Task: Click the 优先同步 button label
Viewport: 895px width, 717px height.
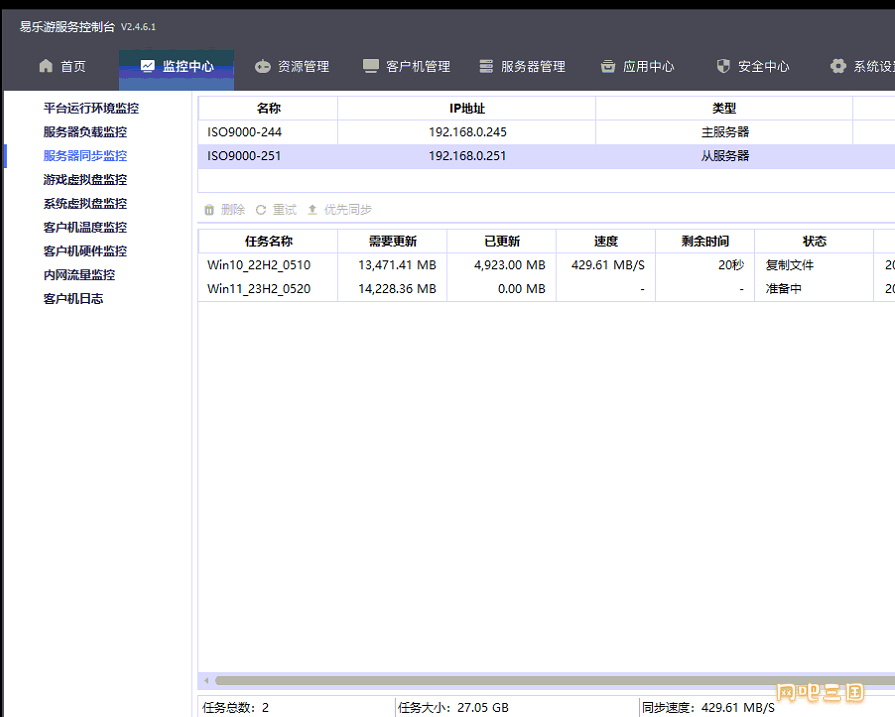Action: coord(348,210)
